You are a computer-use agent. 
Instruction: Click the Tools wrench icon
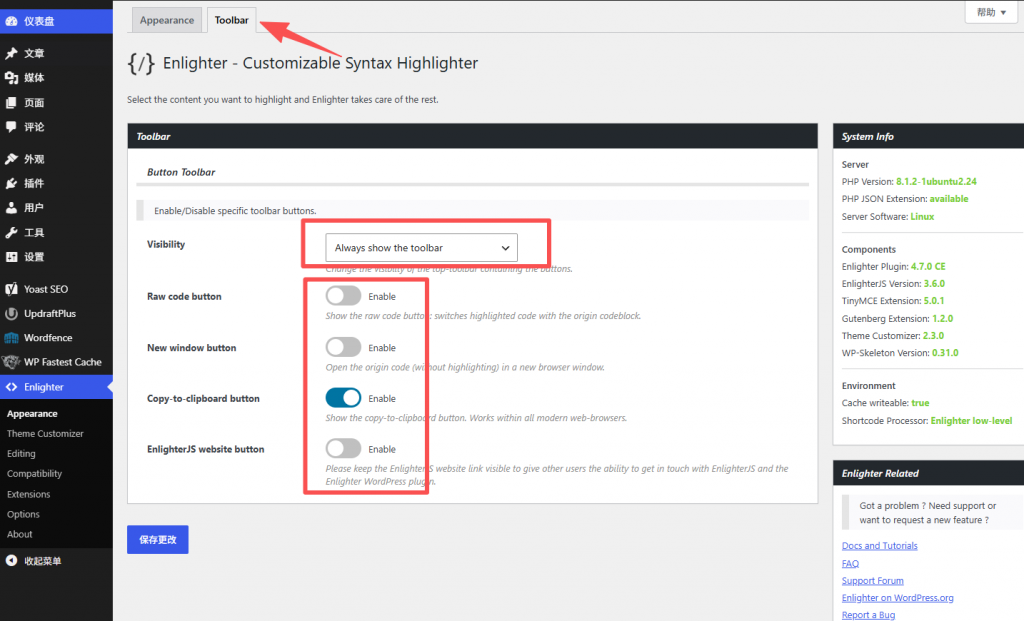[11, 232]
